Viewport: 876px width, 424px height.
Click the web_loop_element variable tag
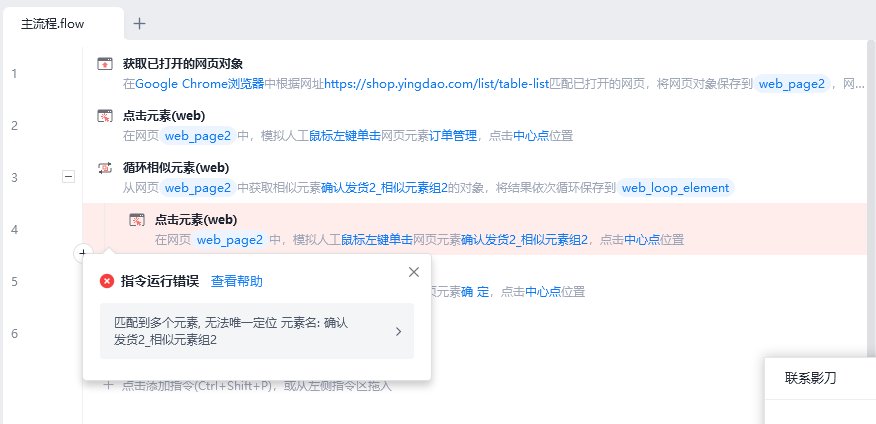675,188
